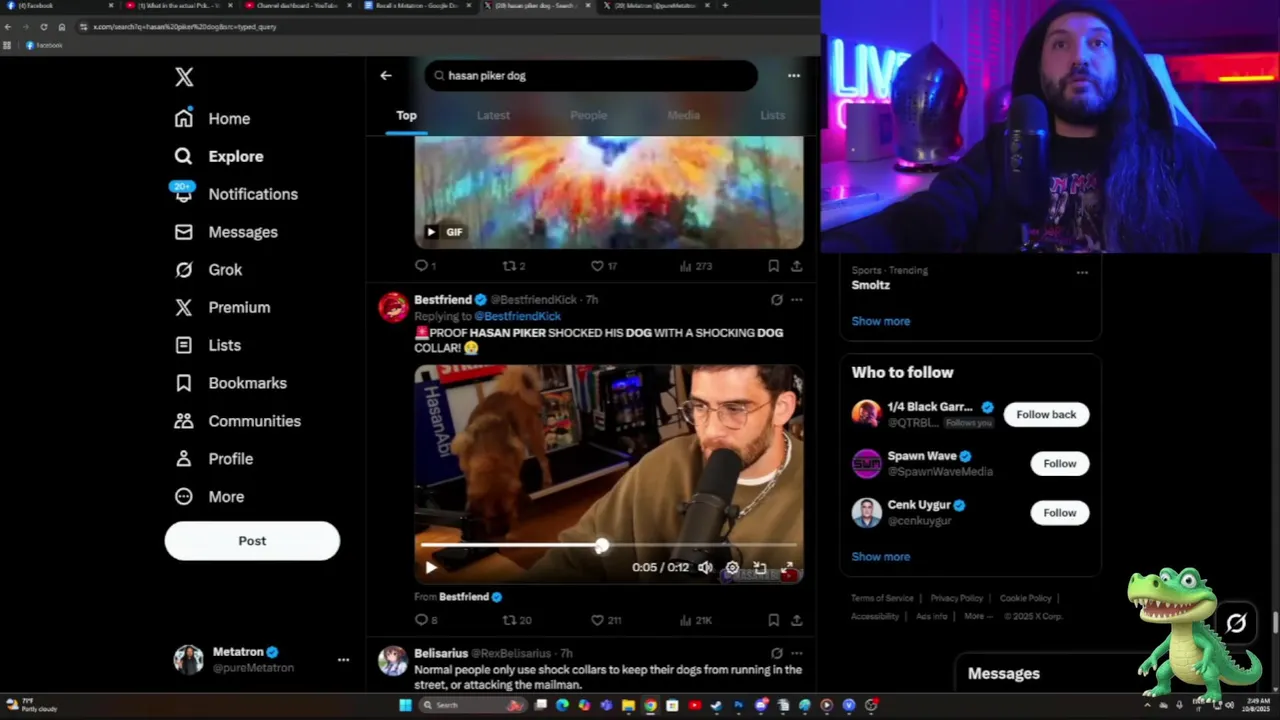Click the hasan piker dog search field
The image size is (1280, 720).
coord(590,75)
